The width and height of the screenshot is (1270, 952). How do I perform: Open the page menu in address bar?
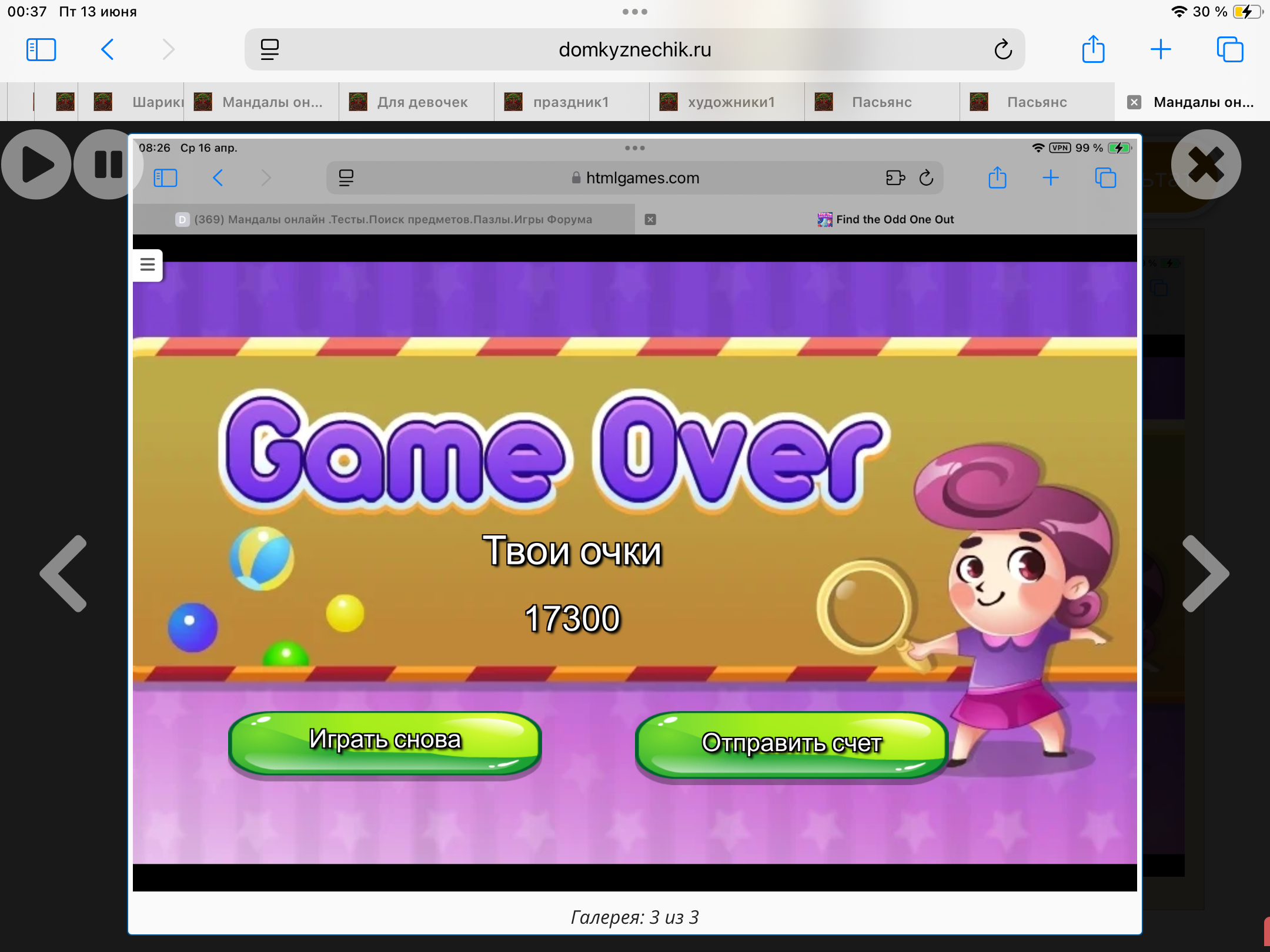click(270, 49)
